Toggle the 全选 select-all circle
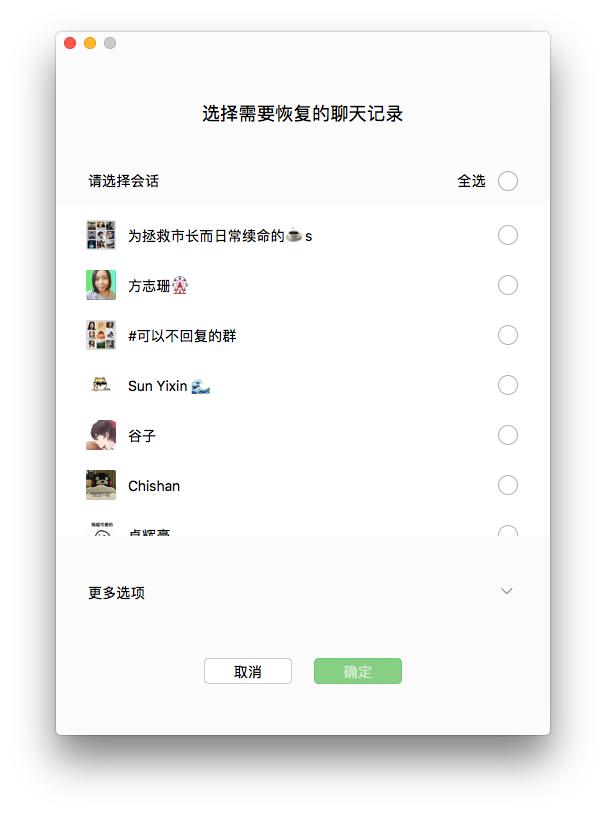The image size is (606, 815). (x=508, y=181)
